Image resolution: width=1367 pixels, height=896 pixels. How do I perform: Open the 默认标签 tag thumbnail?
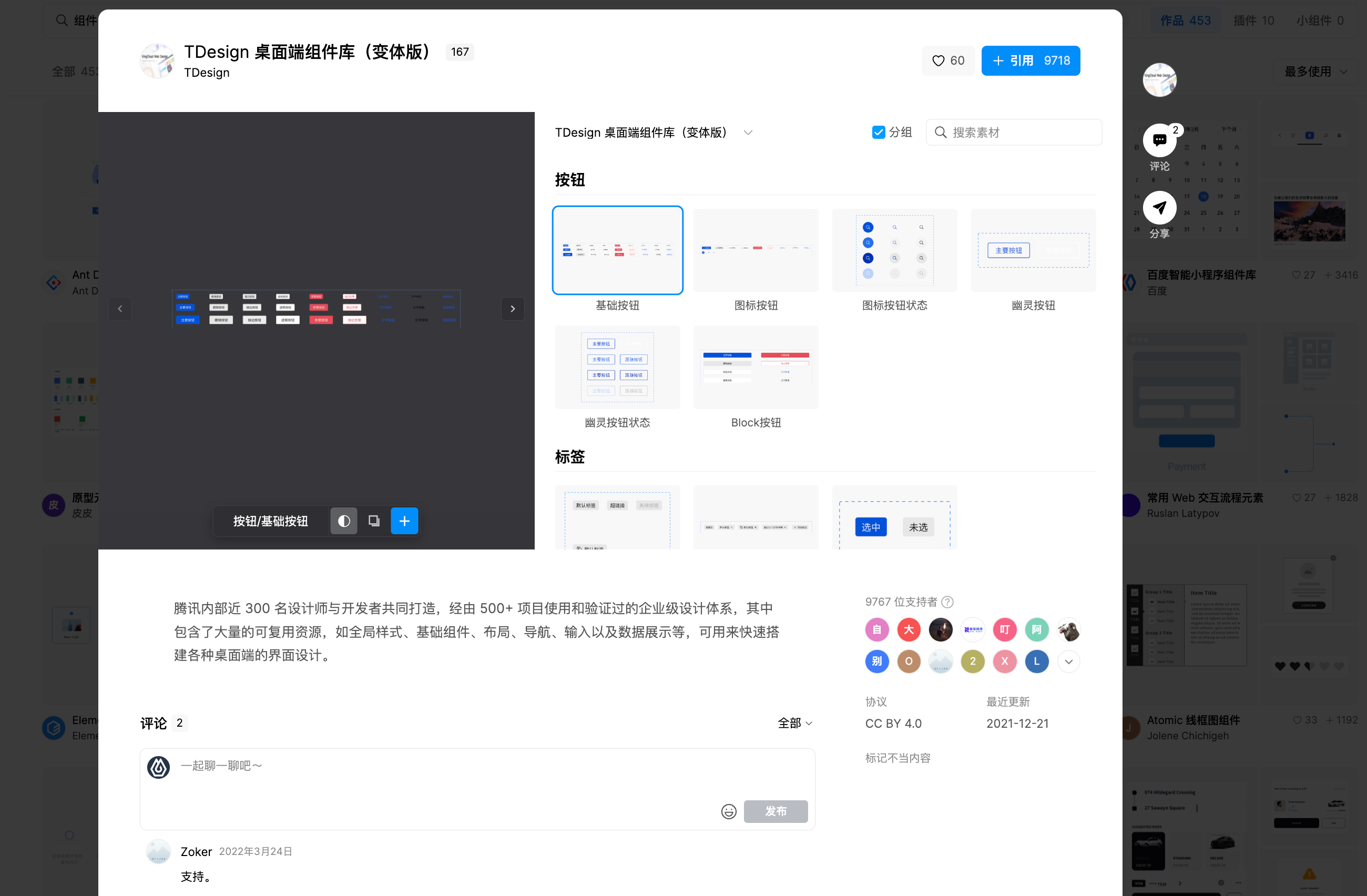click(x=617, y=518)
